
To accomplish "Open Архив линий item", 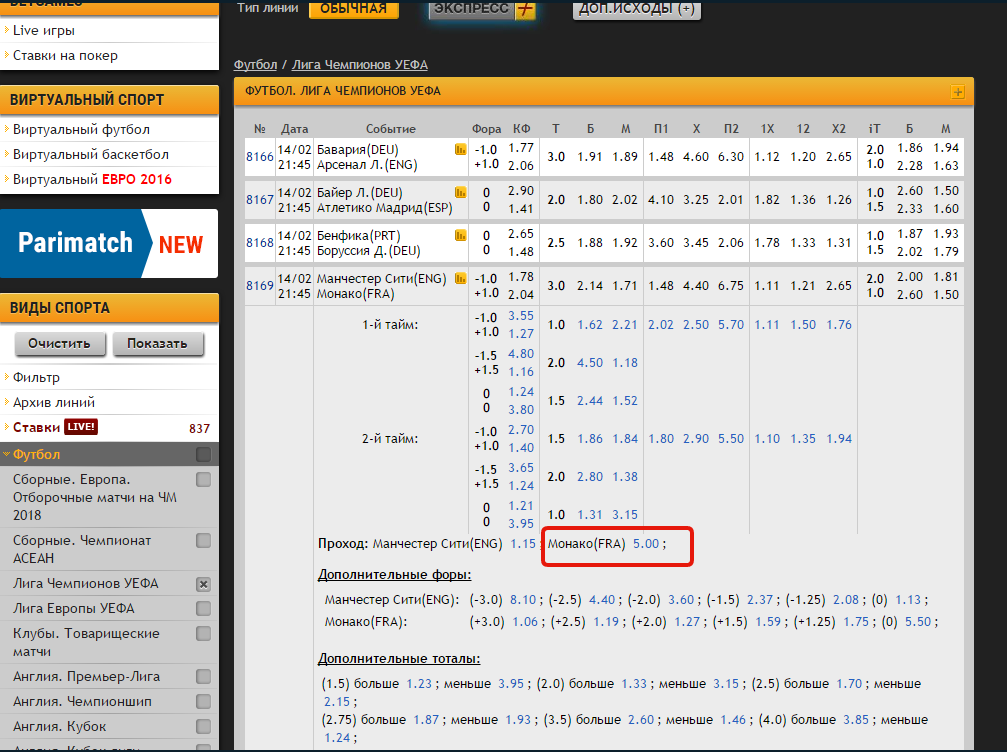I will [x=54, y=403].
